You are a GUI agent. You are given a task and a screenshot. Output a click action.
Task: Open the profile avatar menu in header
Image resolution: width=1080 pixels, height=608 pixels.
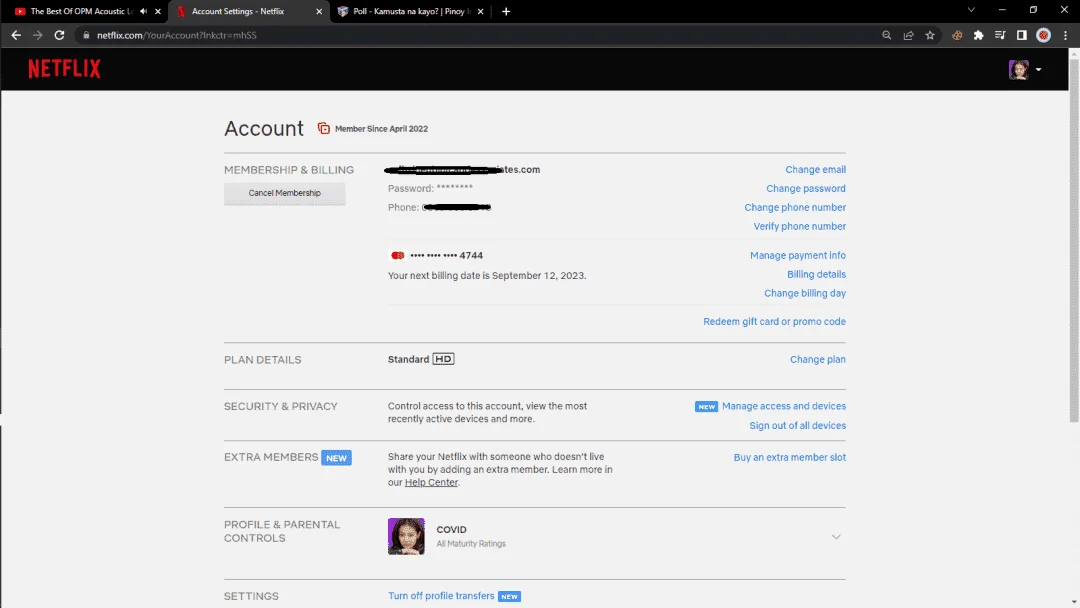point(1024,70)
